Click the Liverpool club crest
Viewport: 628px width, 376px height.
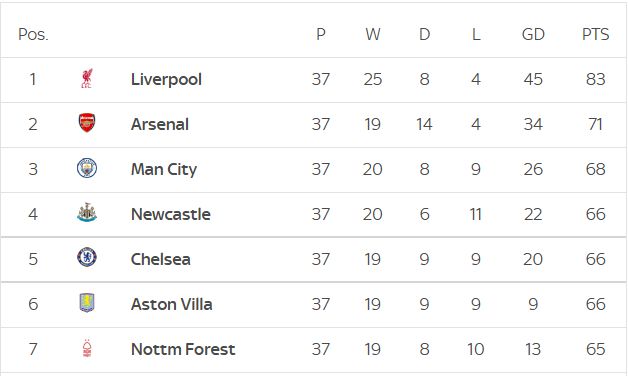pyautogui.click(x=87, y=78)
